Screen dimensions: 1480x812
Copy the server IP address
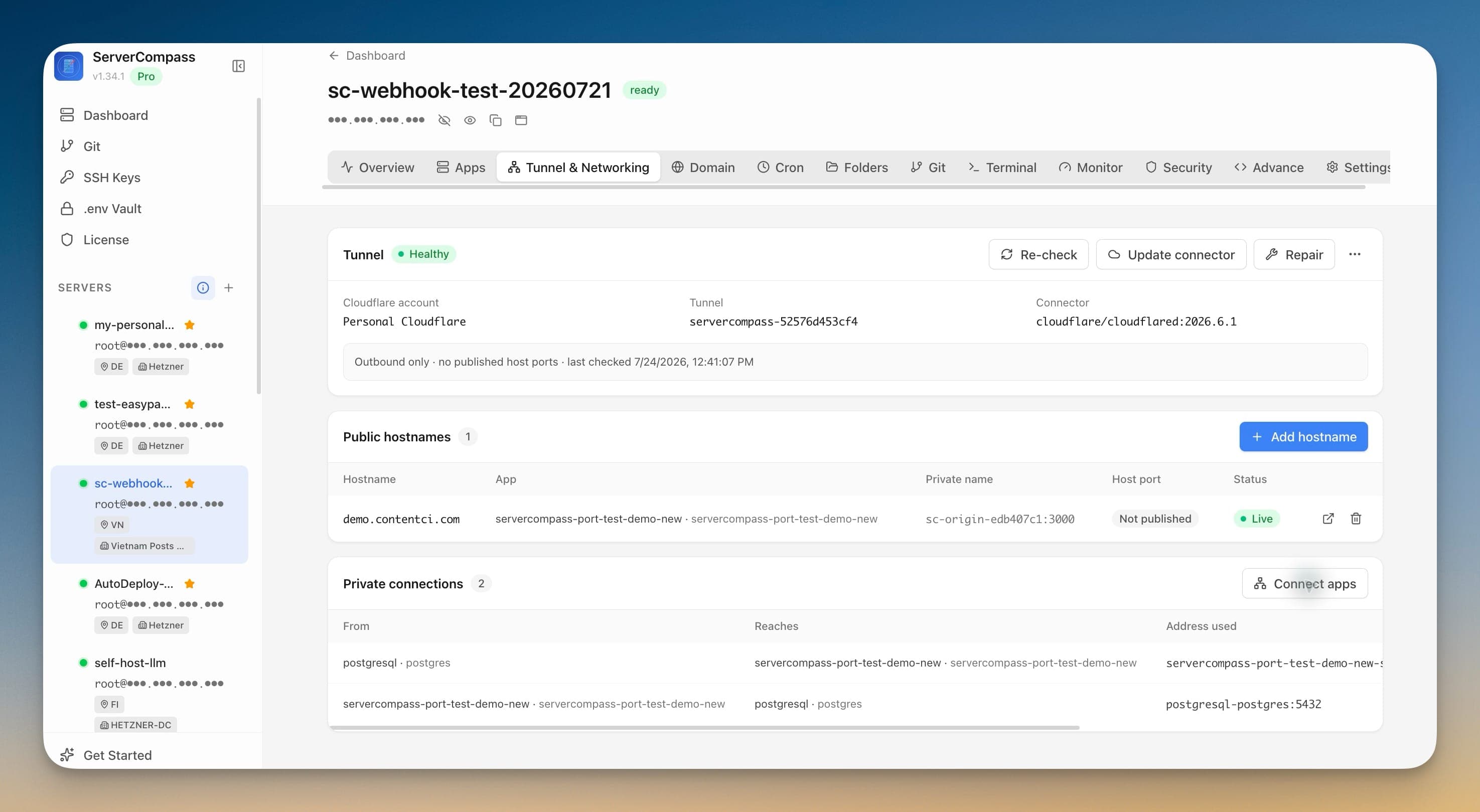pos(495,120)
